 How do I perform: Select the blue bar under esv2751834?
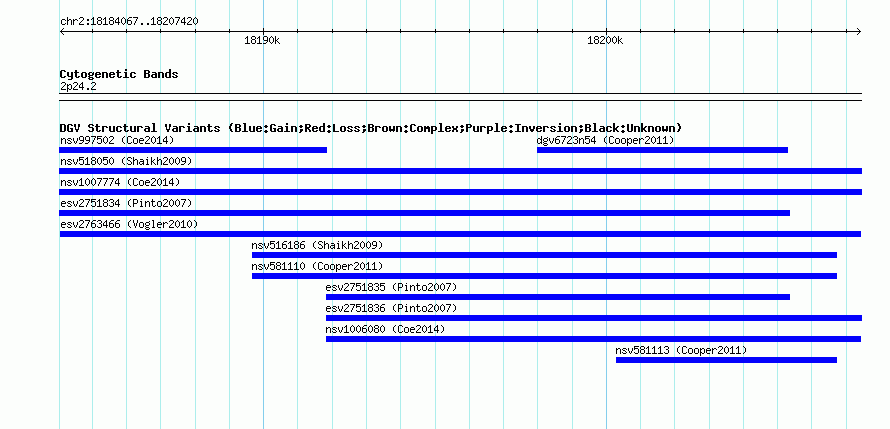tap(425, 213)
